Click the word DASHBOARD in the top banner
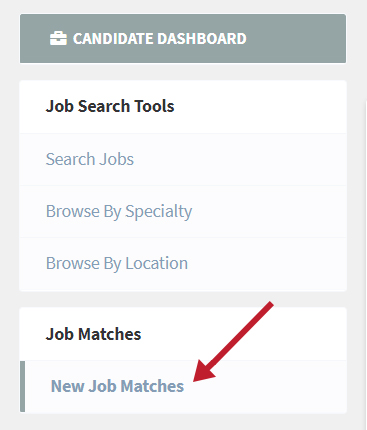This screenshot has width=367, height=430. pyautogui.click(x=202, y=38)
